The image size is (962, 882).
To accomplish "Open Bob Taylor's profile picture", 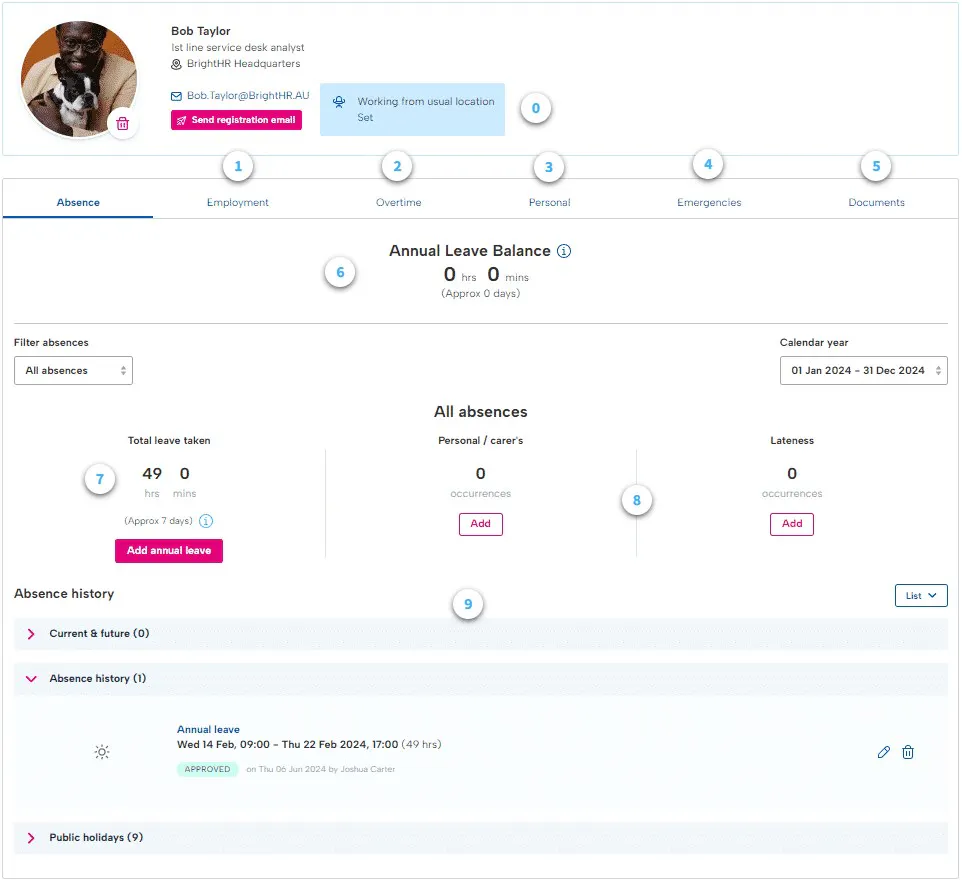I will [79, 79].
